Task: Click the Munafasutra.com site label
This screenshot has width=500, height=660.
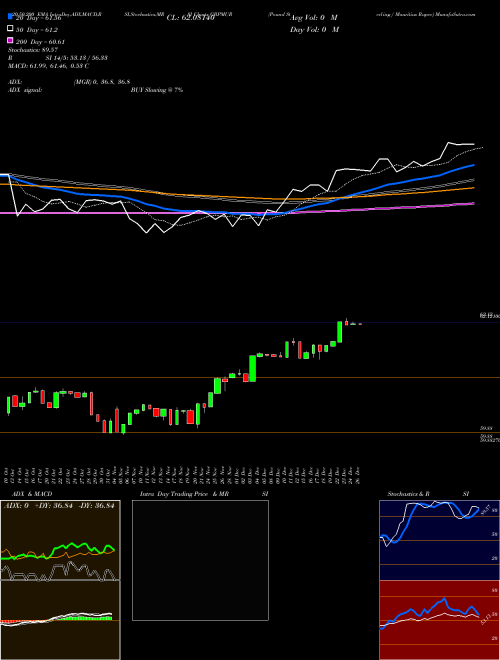Action: point(456,14)
